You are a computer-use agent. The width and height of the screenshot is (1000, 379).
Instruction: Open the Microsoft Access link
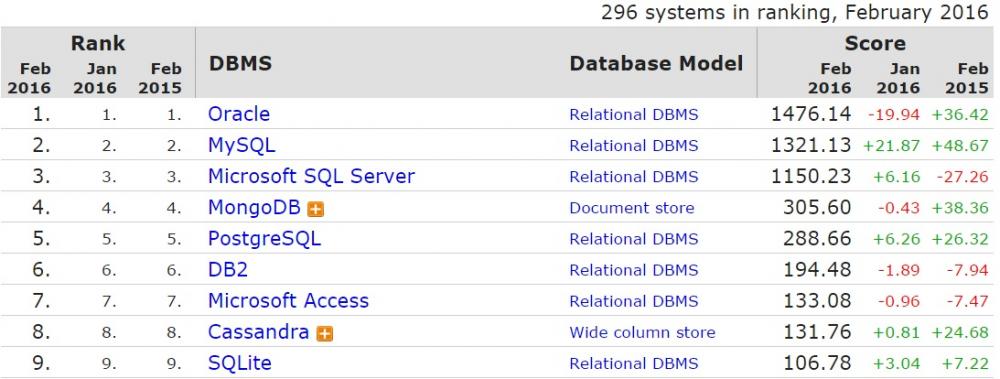click(288, 301)
